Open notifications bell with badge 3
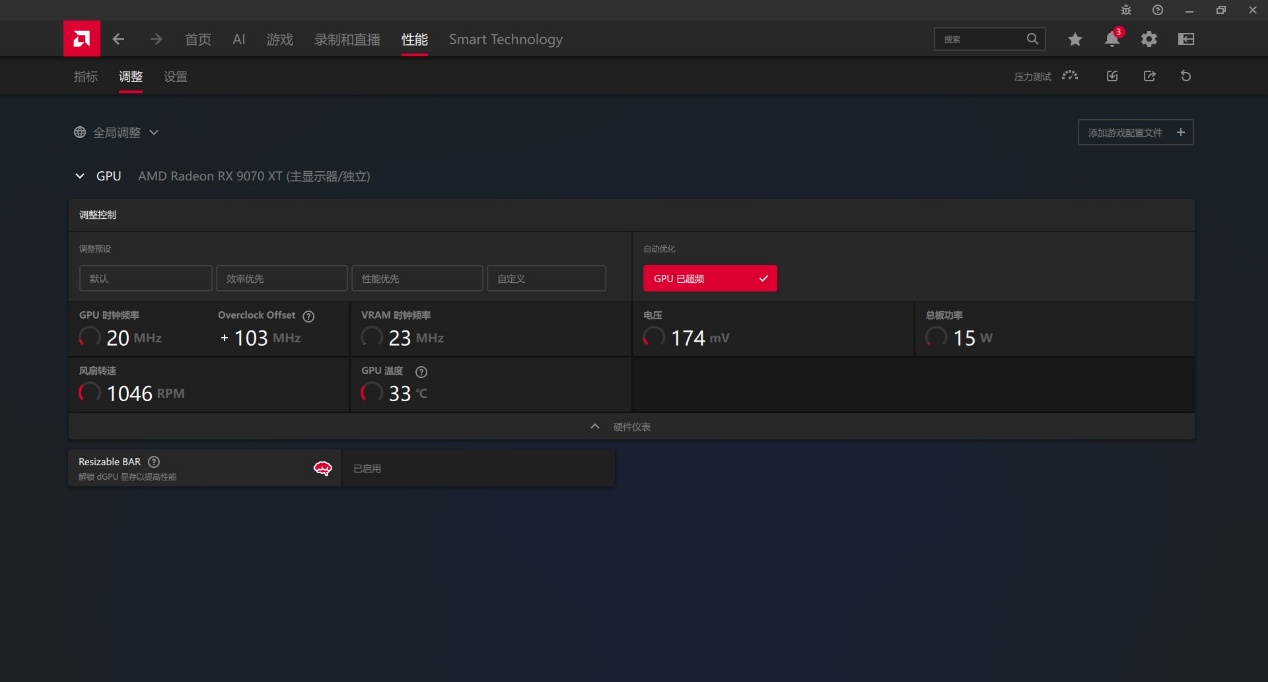This screenshot has height=682, width=1268. [1112, 39]
